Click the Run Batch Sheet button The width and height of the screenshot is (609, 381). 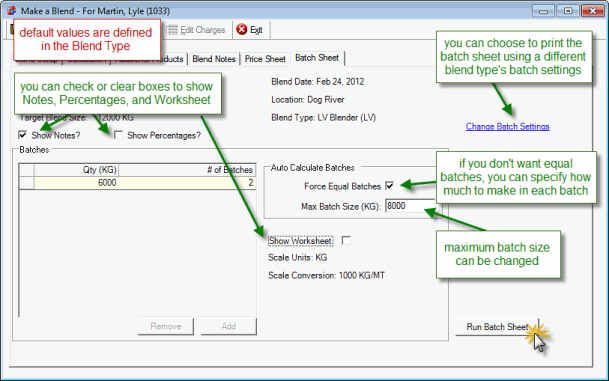tap(497, 327)
